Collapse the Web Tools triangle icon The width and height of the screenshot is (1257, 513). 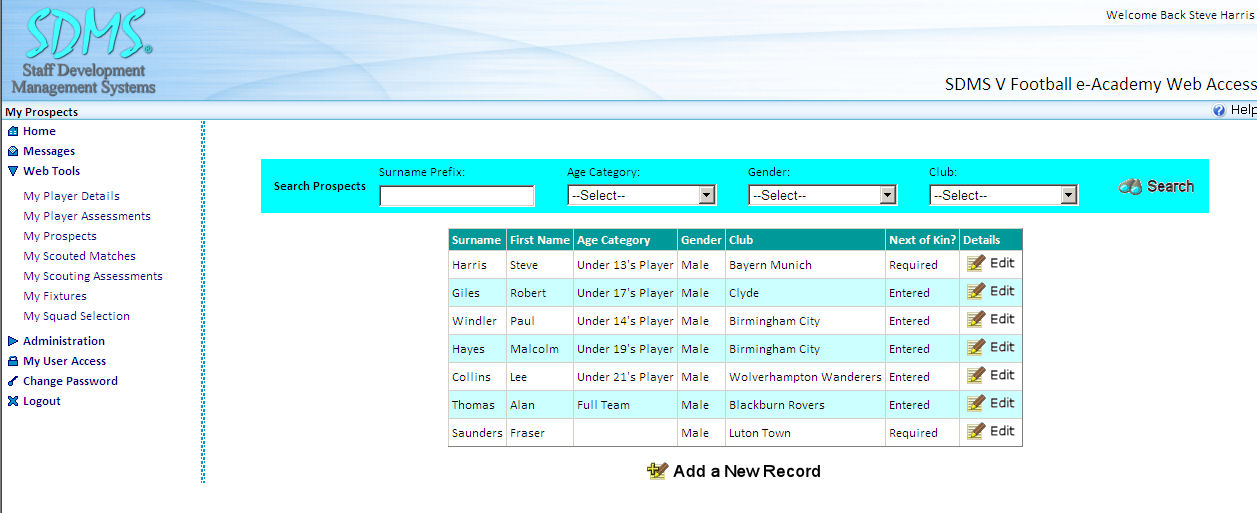(13, 171)
